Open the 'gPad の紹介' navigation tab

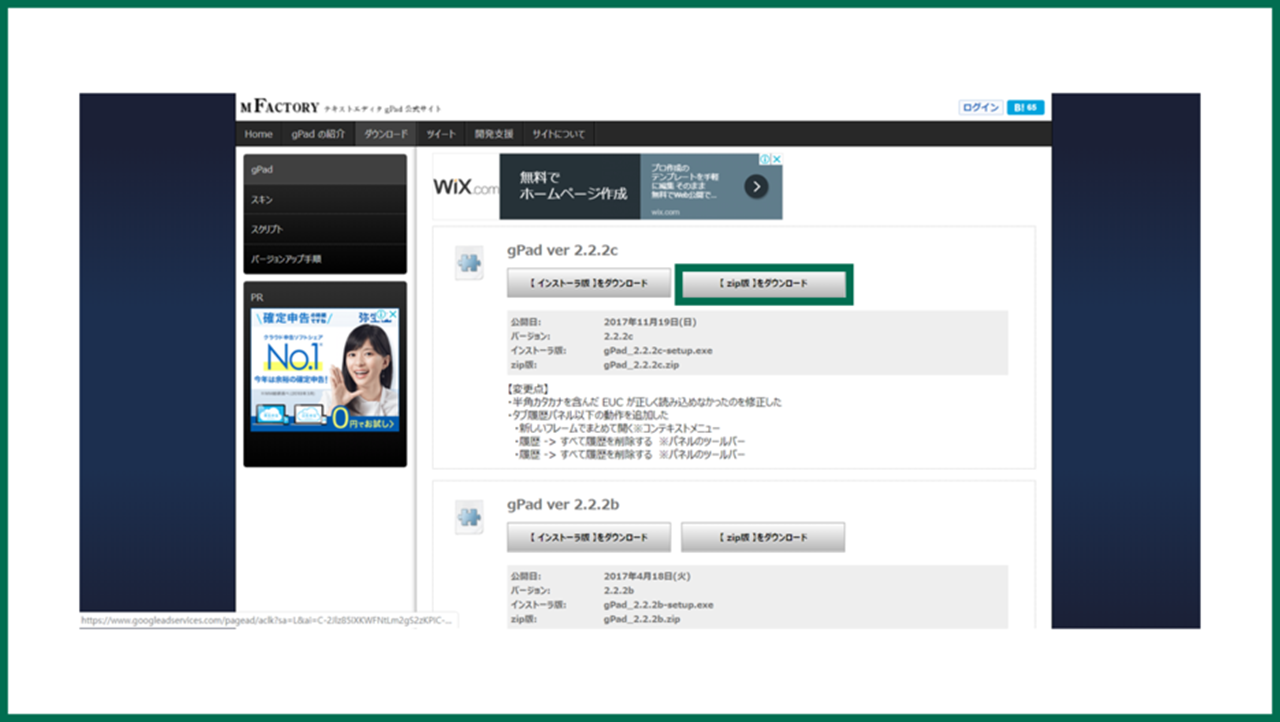(318, 134)
